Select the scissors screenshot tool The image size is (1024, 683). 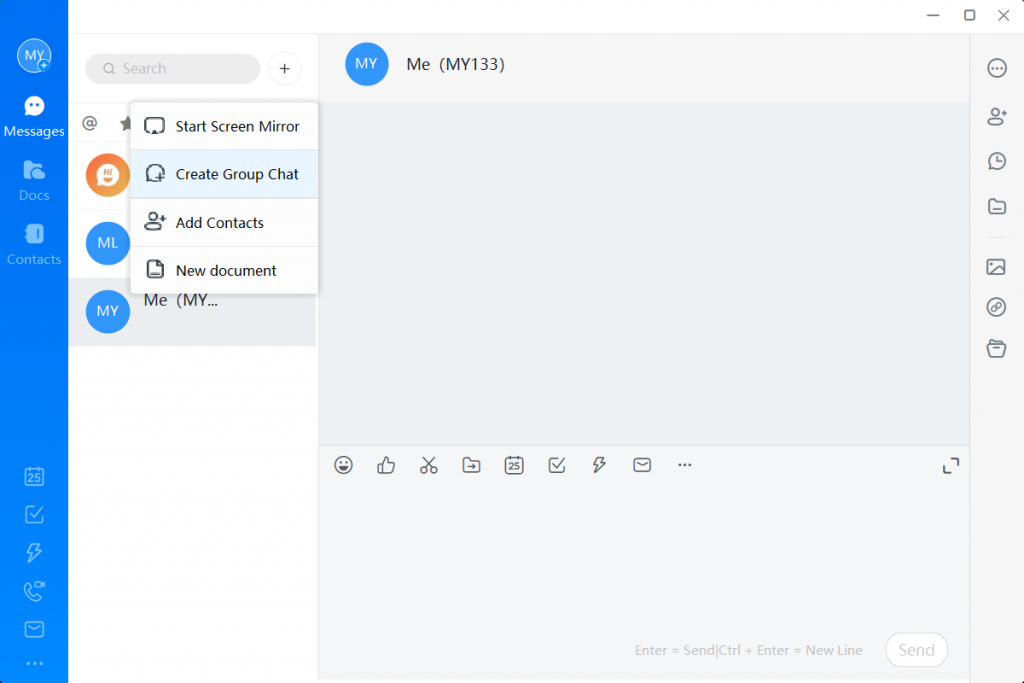coord(429,465)
